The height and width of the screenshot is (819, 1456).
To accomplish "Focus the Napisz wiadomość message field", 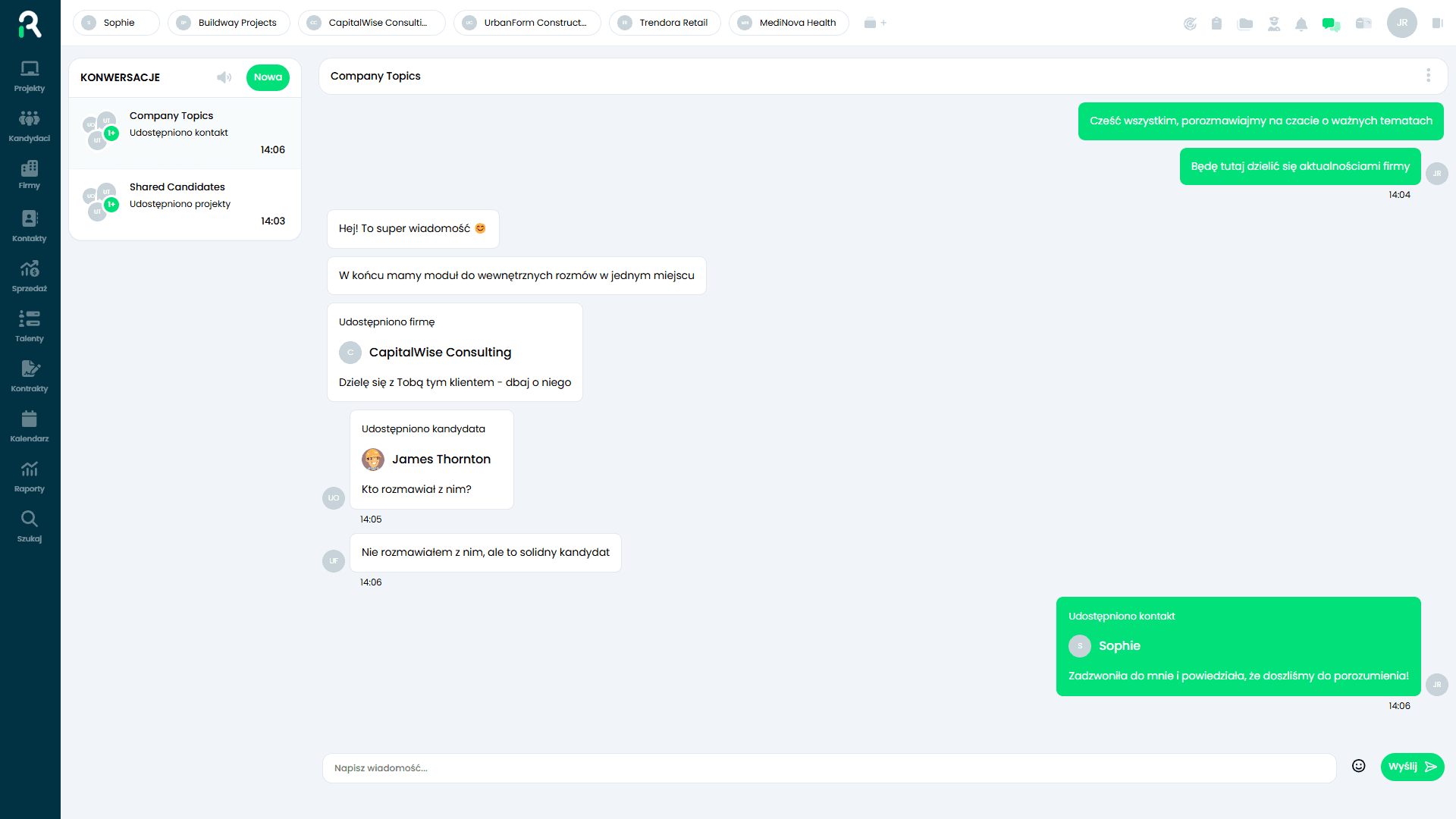I will click(828, 767).
